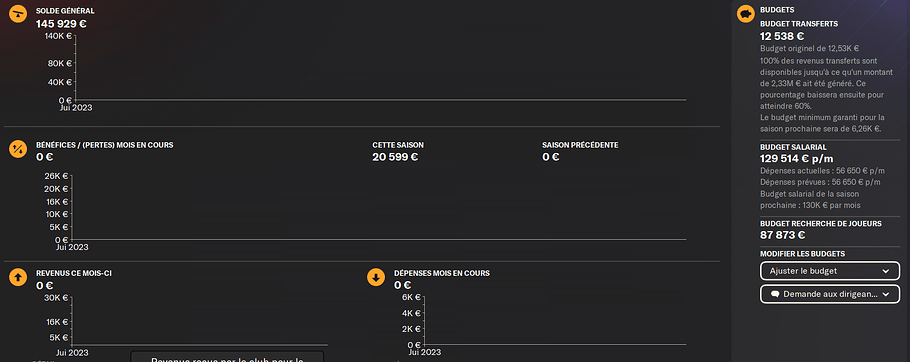Click the Dépenses mois en cours heading
910x362 pixels.
[x=442, y=273]
